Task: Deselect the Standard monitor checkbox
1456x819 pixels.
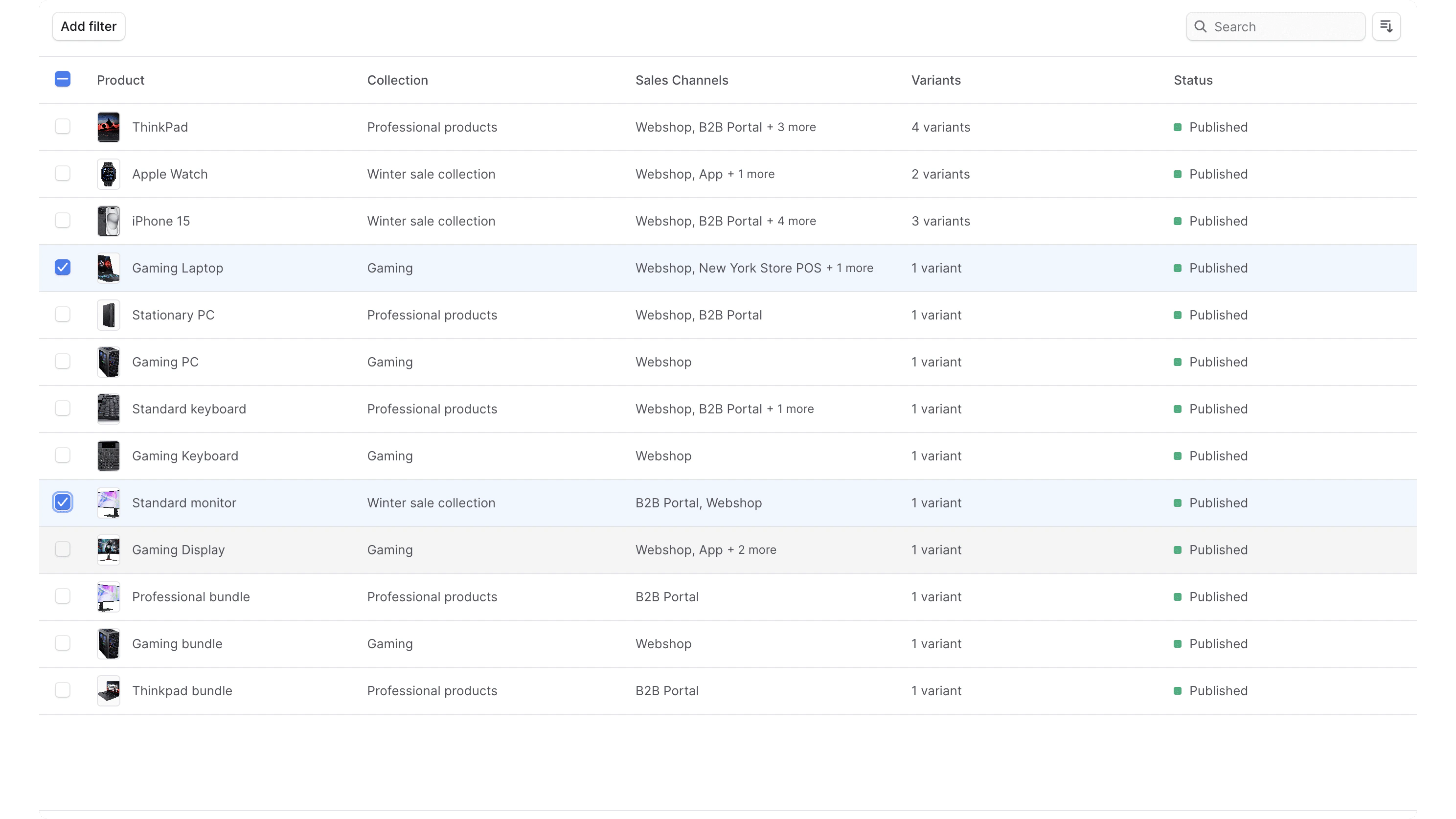Action: [63, 502]
